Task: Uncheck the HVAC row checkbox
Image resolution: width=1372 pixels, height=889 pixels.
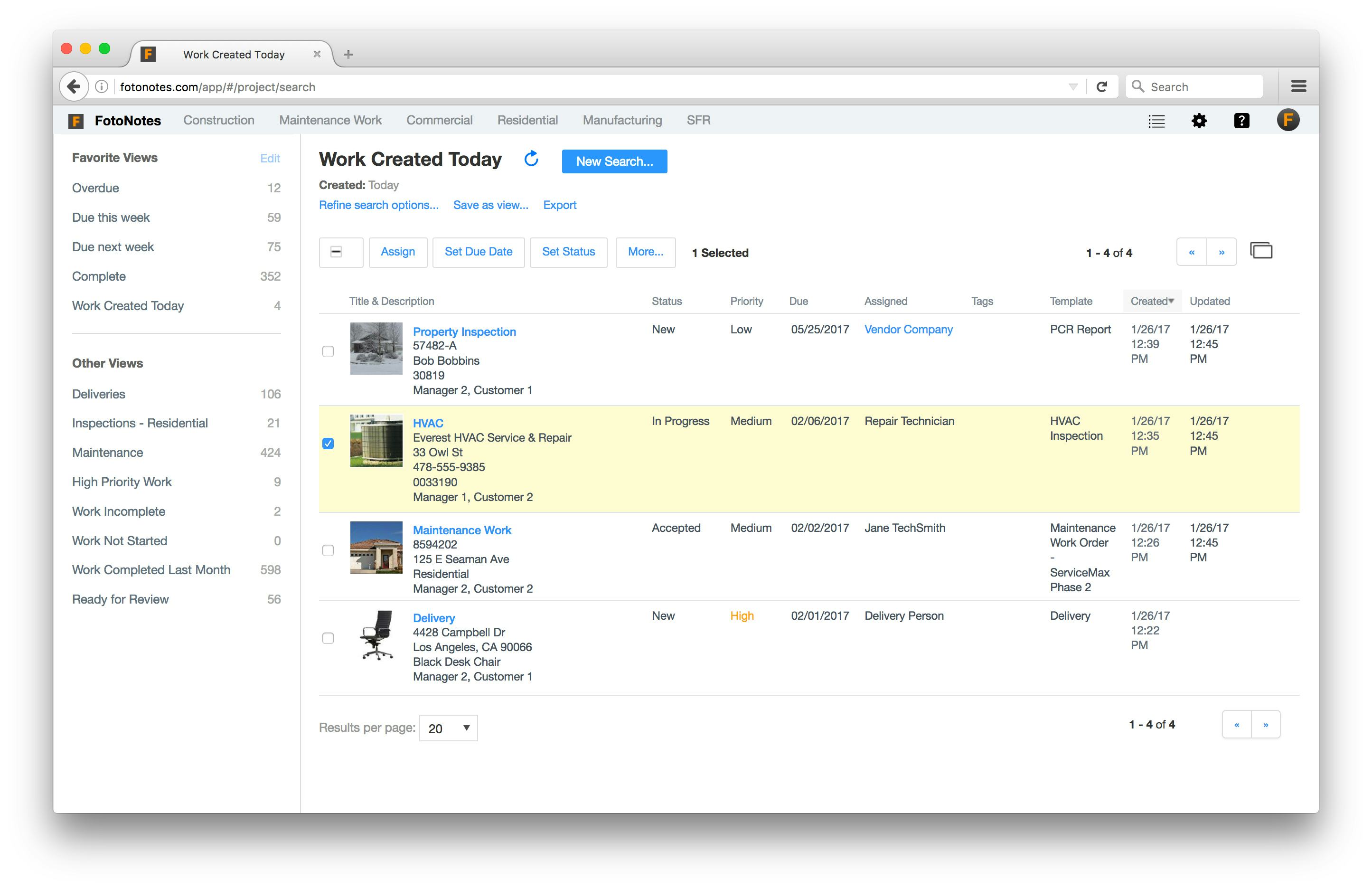Action: tap(328, 444)
